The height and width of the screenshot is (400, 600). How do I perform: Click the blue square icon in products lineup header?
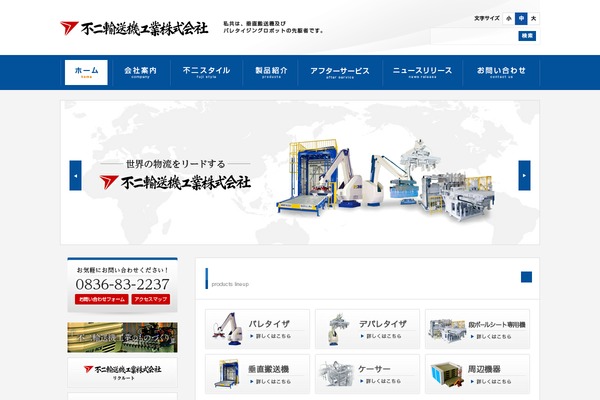coord(527,277)
